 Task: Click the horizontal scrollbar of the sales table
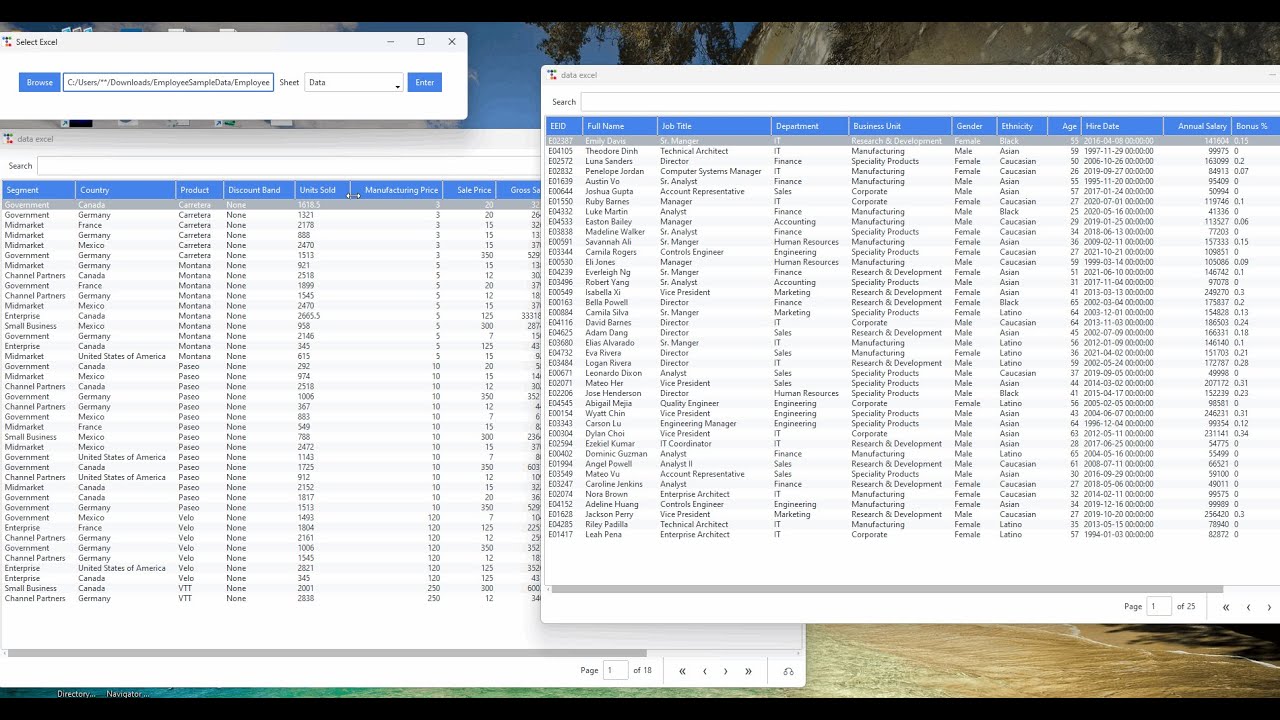(x=300, y=653)
